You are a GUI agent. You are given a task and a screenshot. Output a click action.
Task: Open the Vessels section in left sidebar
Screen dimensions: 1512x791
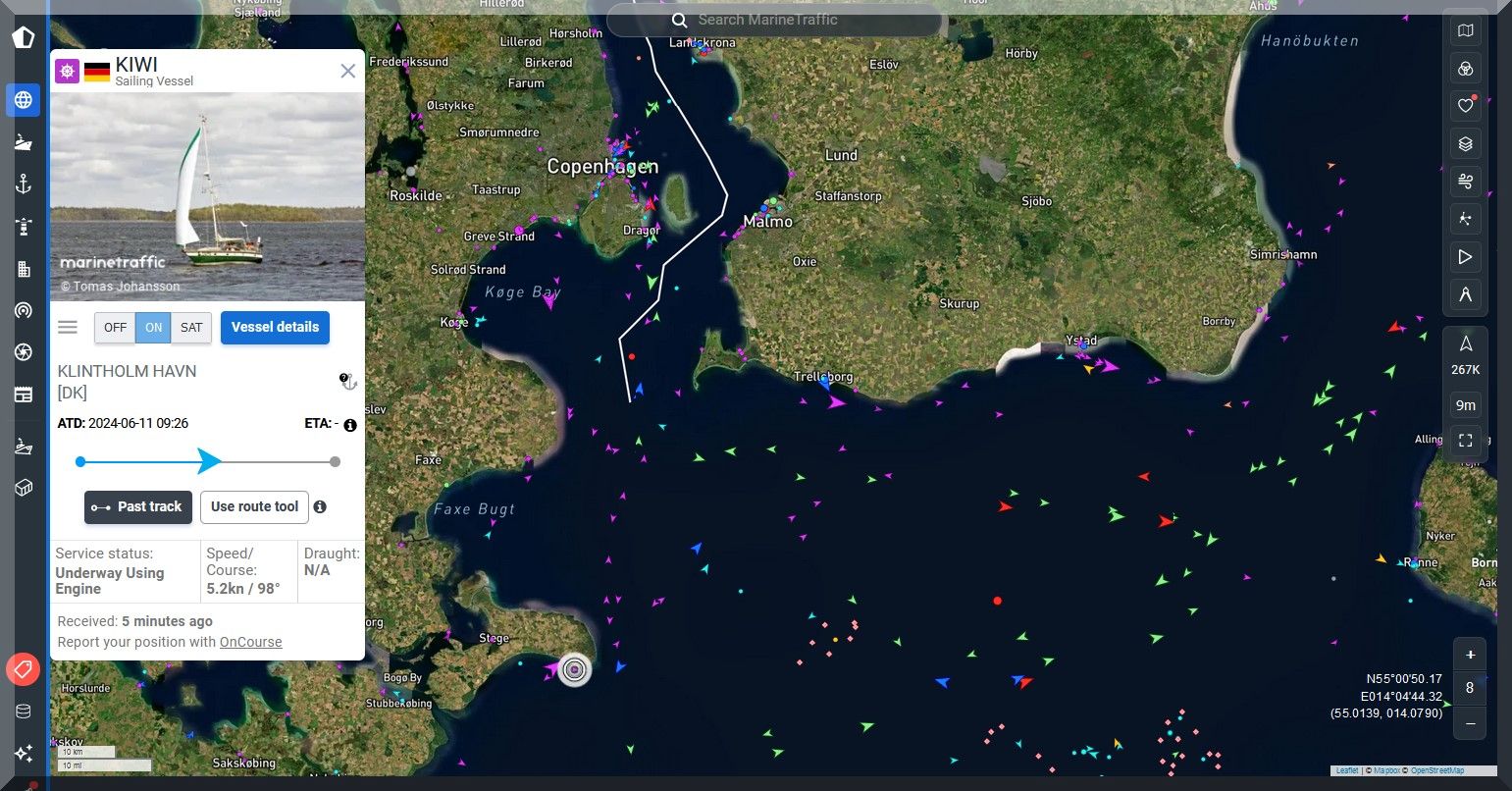(24, 142)
